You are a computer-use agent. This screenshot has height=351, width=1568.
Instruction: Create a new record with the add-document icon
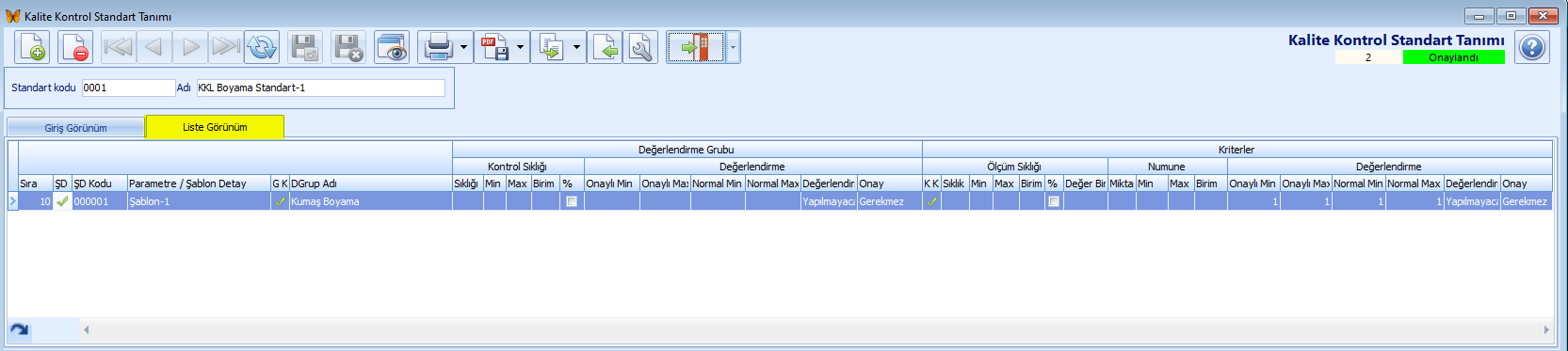tap(32, 47)
